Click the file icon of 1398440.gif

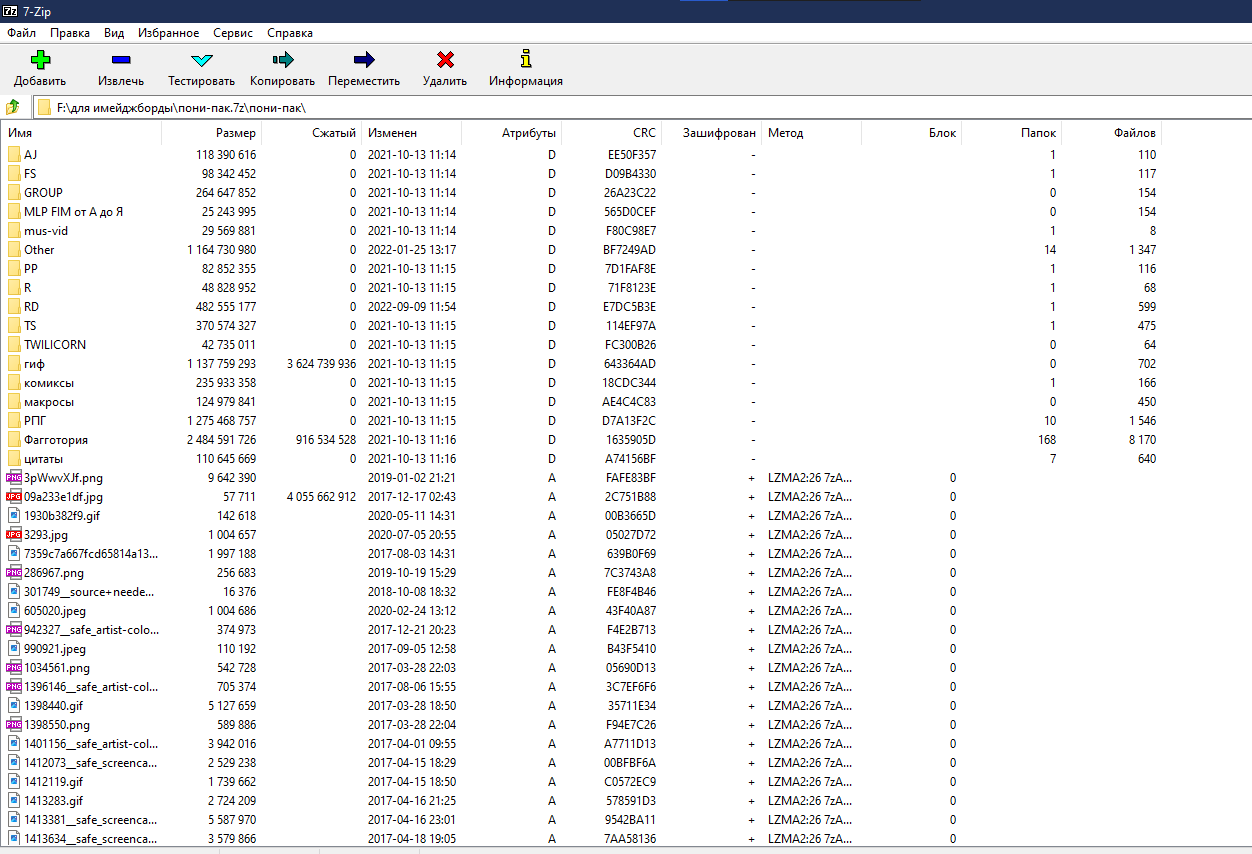14,706
